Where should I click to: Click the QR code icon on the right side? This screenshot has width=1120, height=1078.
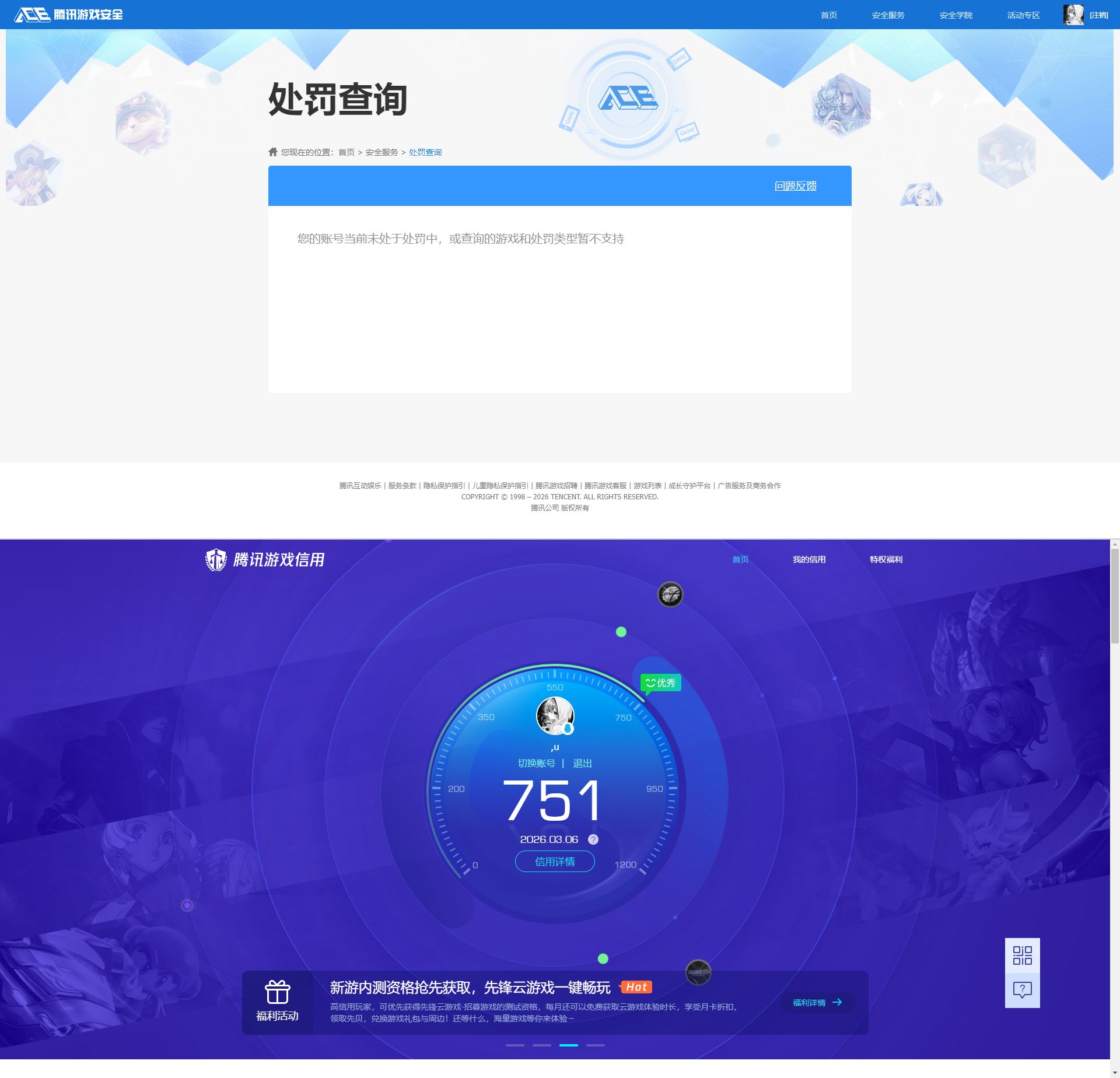point(1023,957)
